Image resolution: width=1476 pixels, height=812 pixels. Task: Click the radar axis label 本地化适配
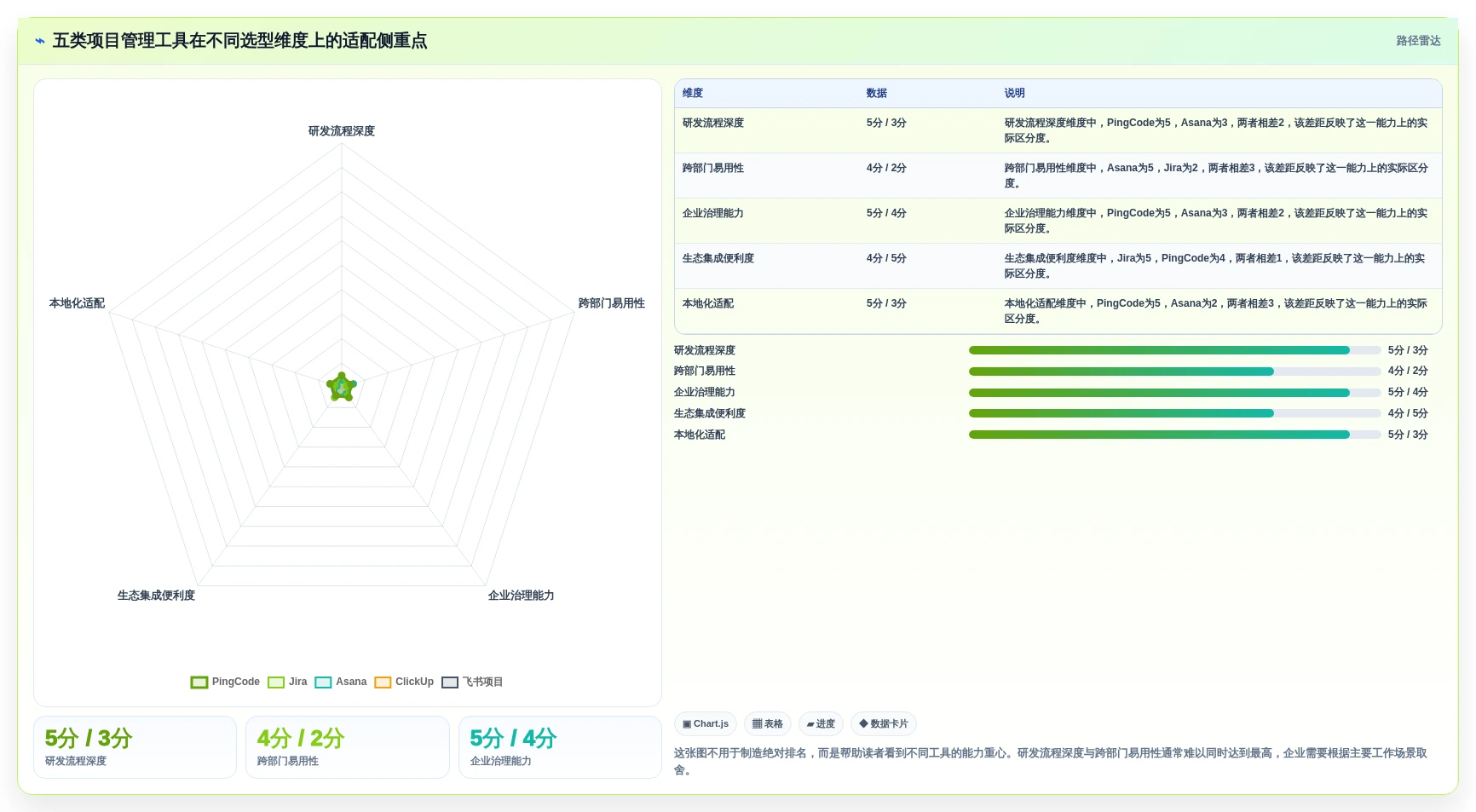(77, 303)
